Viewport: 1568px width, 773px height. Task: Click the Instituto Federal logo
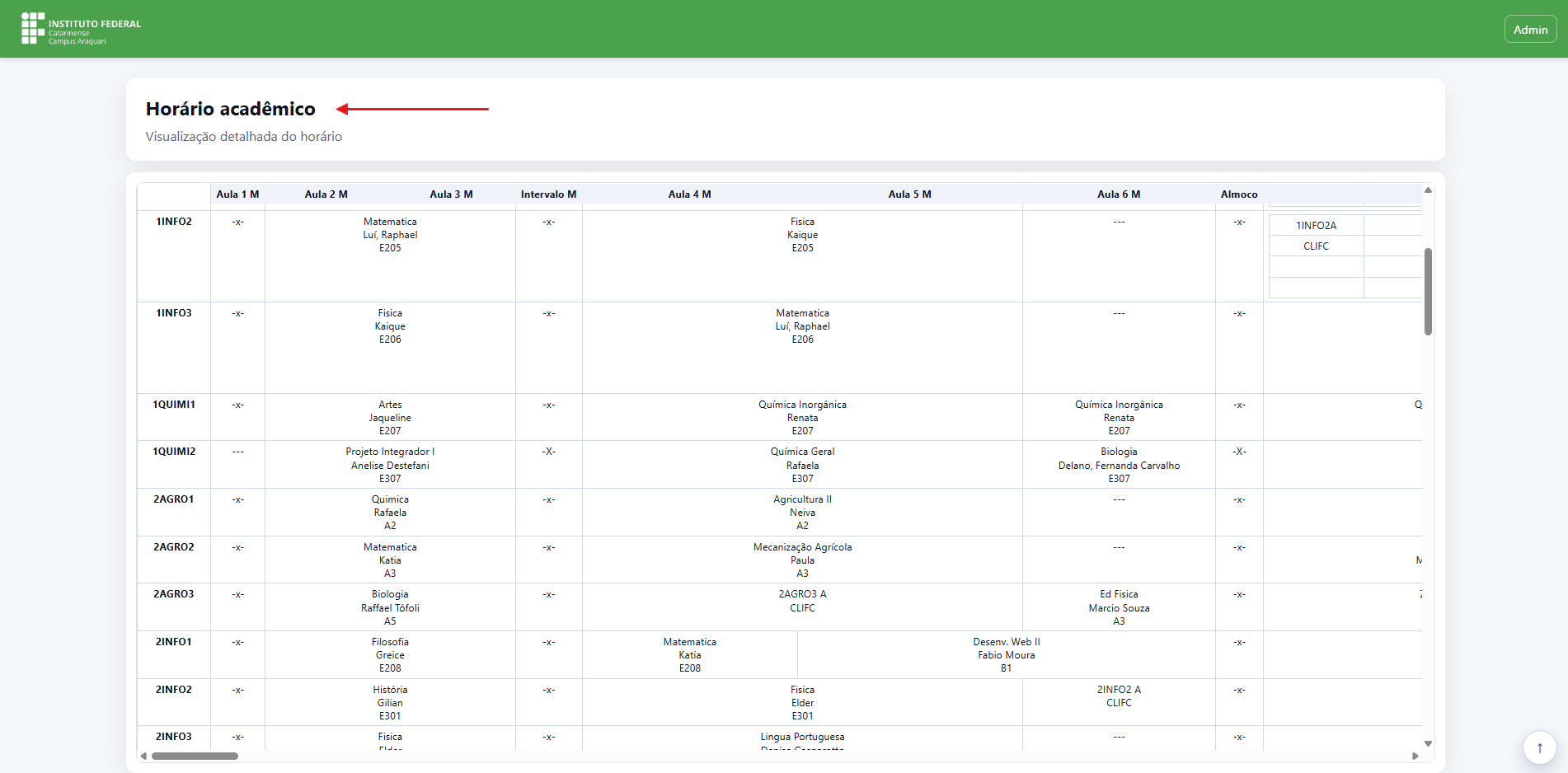point(81,29)
